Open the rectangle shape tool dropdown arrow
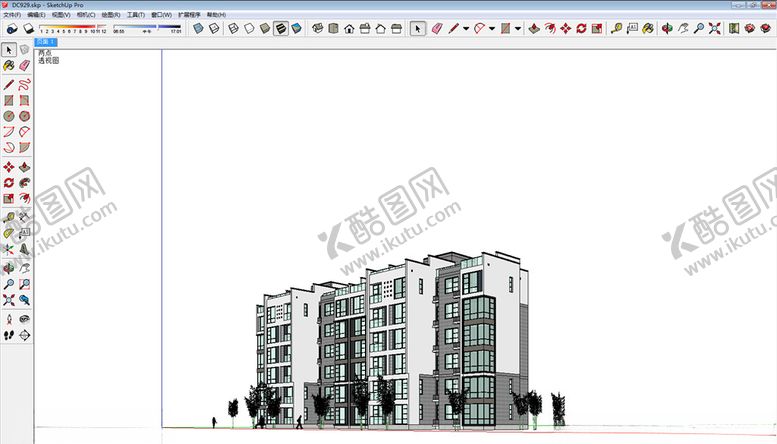The width and height of the screenshot is (777, 444). click(x=518, y=29)
